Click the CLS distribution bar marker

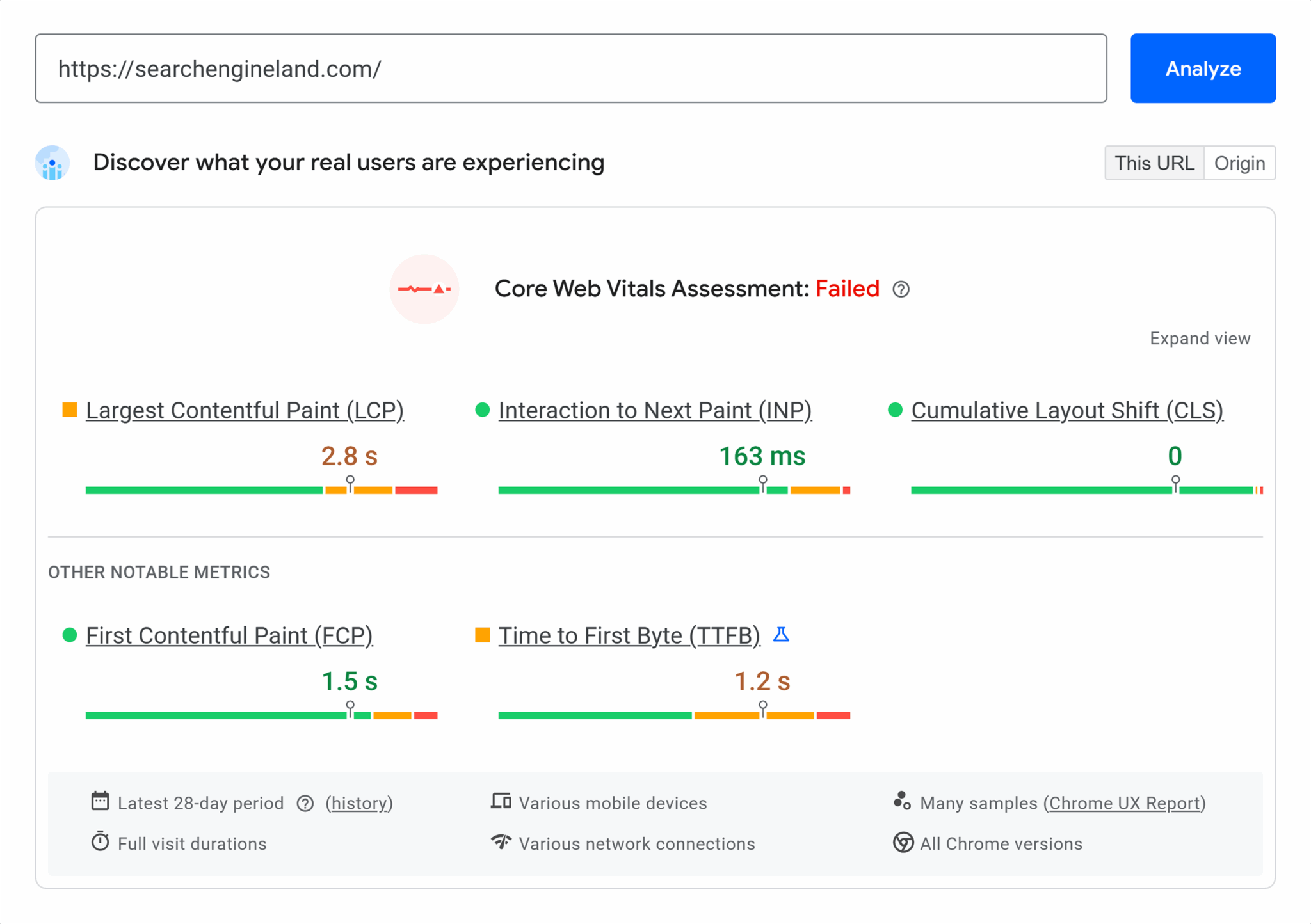pos(1176,484)
